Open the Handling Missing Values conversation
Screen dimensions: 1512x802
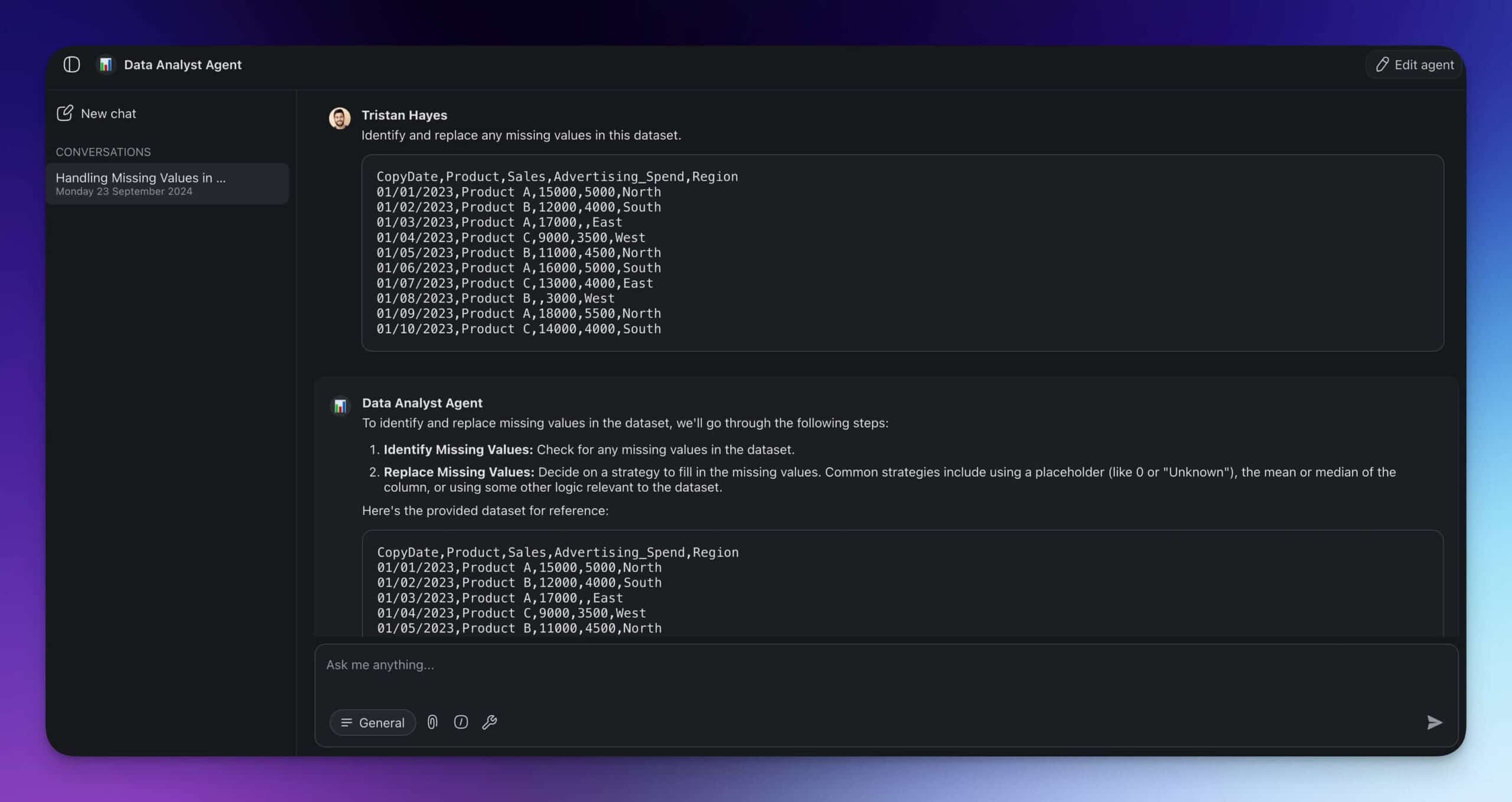coord(167,184)
